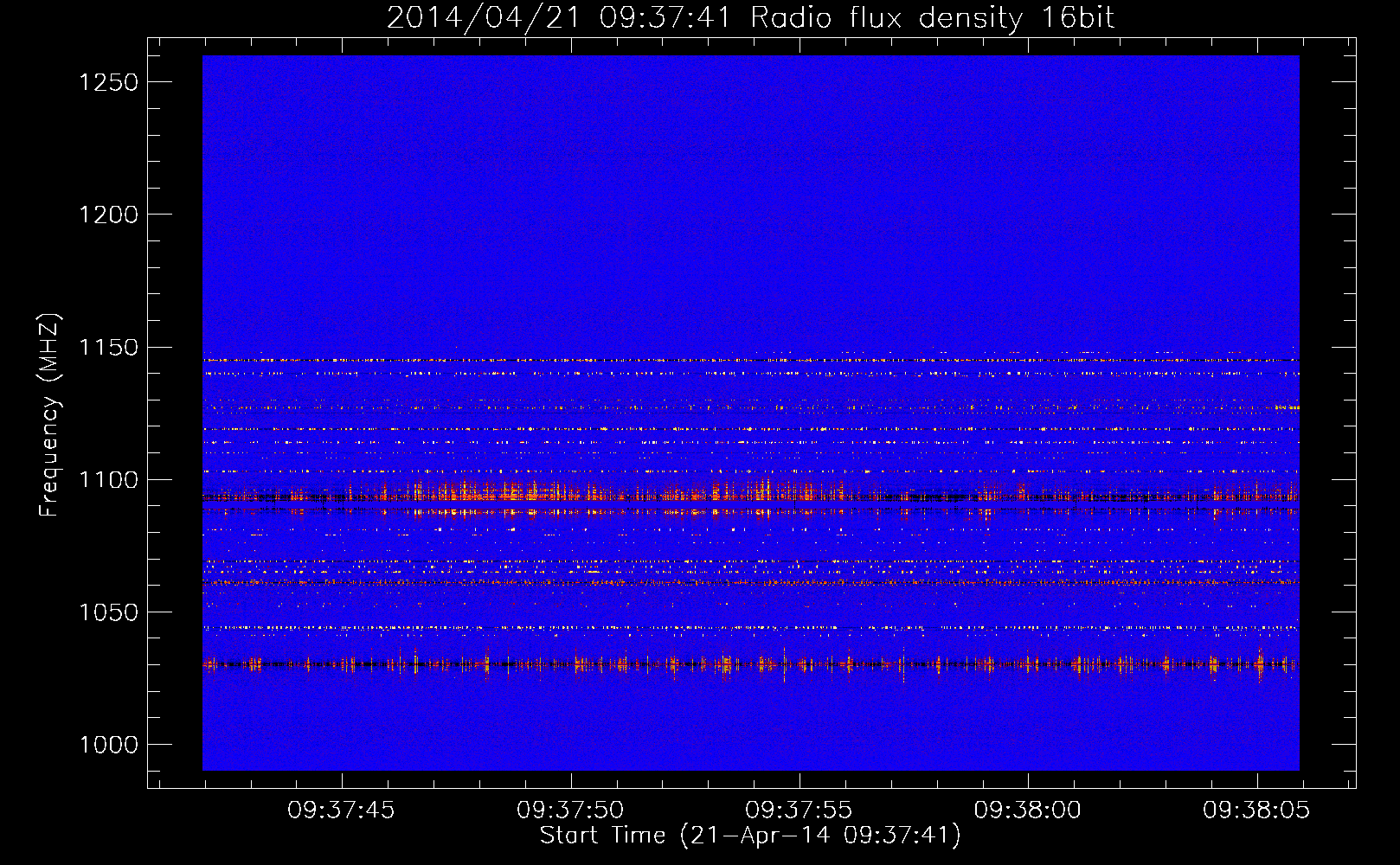1400x865 pixels.
Task: Click the 09:38:00 time tick label
Action: pyautogui.click(x=1028, y=811)
